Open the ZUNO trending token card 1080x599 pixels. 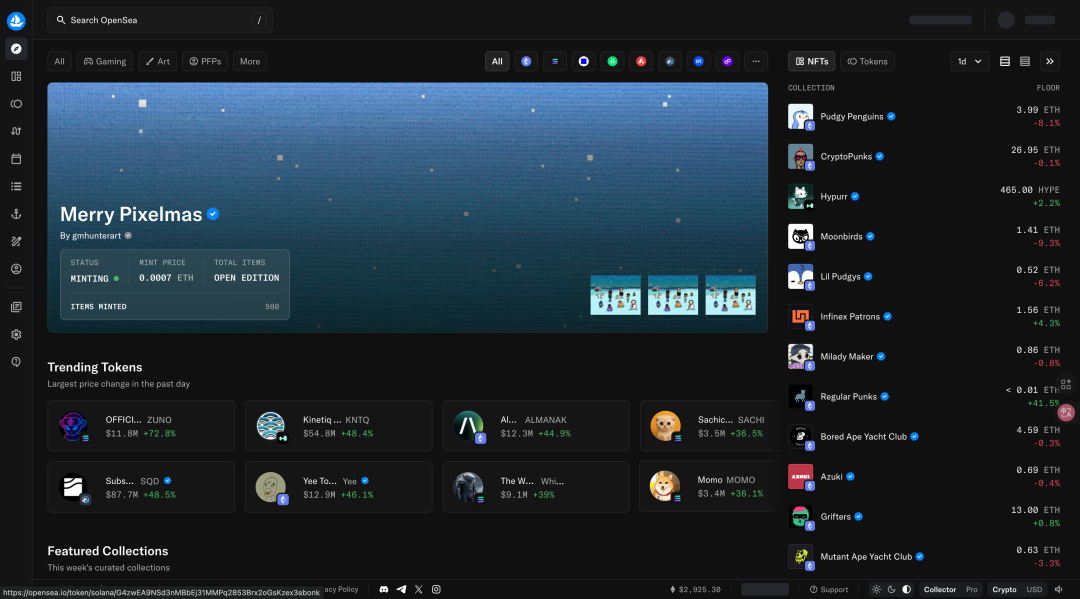141,426
